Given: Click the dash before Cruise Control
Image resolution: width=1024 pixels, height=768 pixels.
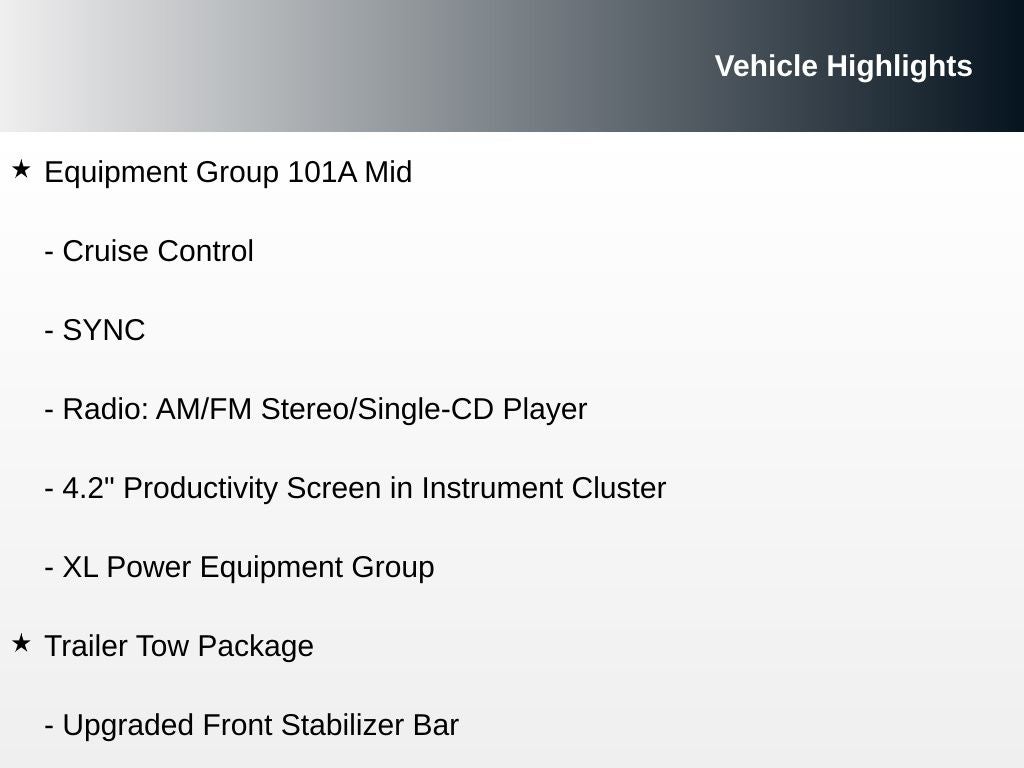Looking at the screenshot, I should click(x=49, y=253).
